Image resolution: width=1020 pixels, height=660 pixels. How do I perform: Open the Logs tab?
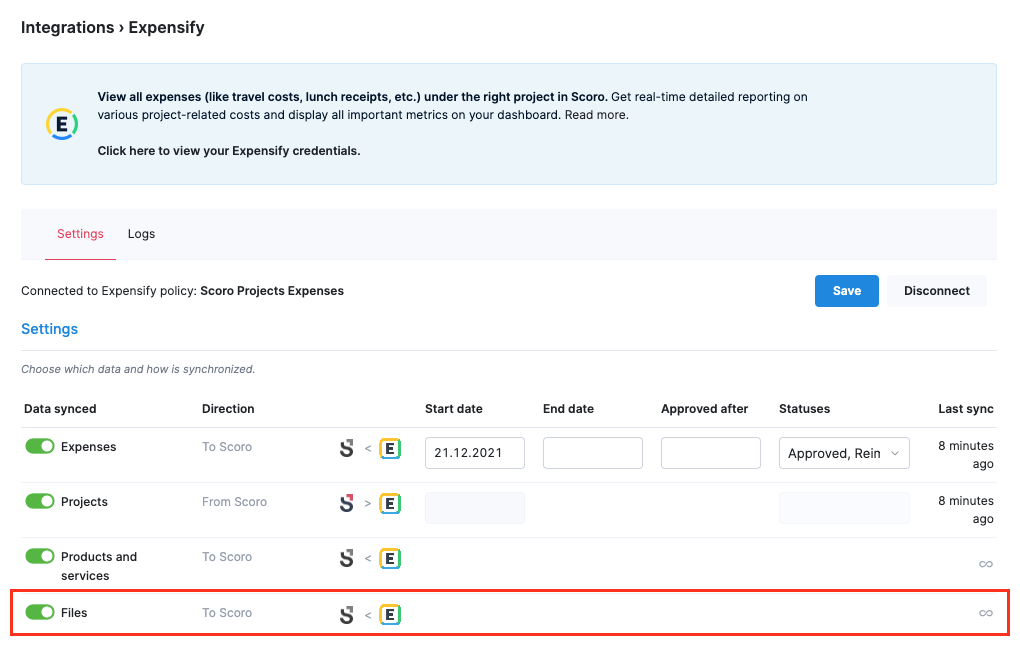[141, 233]
